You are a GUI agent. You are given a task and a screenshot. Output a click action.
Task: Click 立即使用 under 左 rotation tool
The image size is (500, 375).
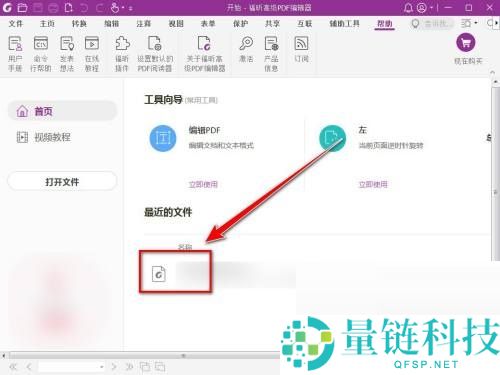coord(373,184)
